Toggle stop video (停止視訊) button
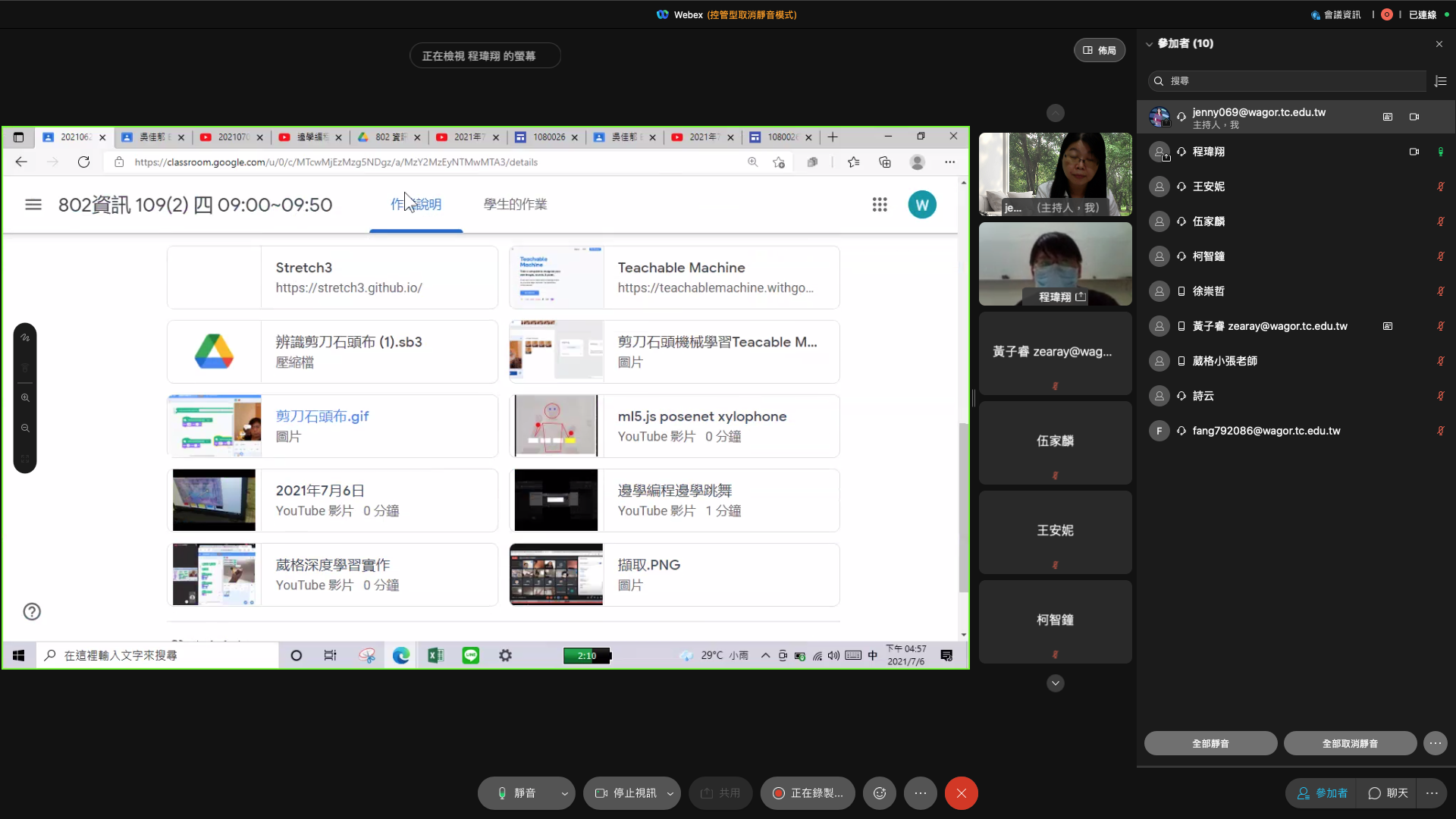1456x819 pixels. pyautogui.click(x=626, y=793)
